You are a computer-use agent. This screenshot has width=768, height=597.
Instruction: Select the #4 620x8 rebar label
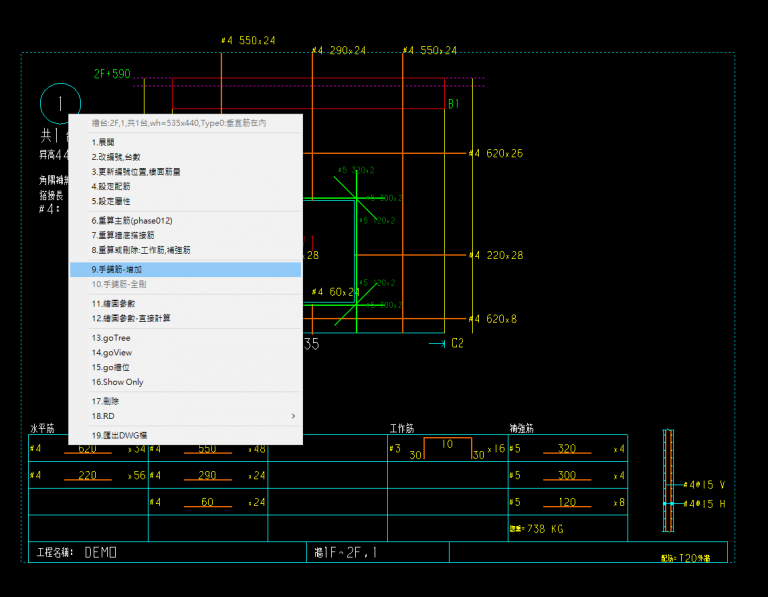pos(493,319)
